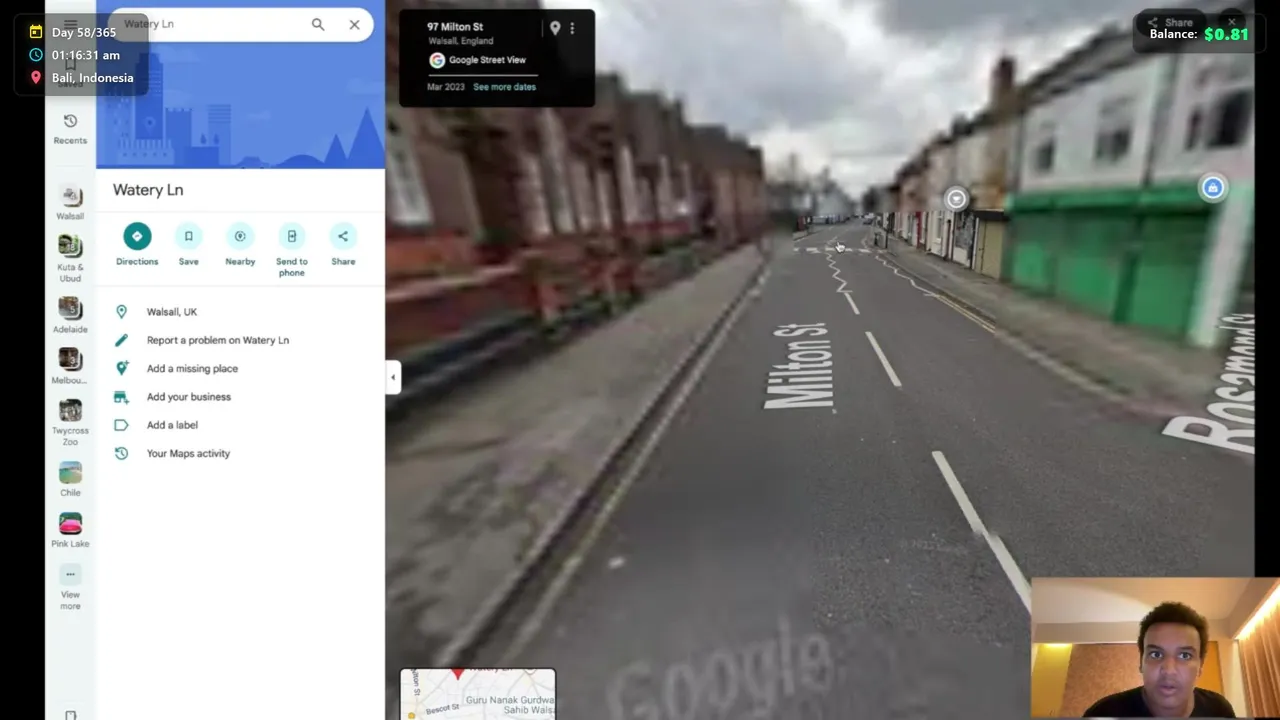Save Watery Ln to a list
This screenshot has height=720, width=1280.
(188, 245)
